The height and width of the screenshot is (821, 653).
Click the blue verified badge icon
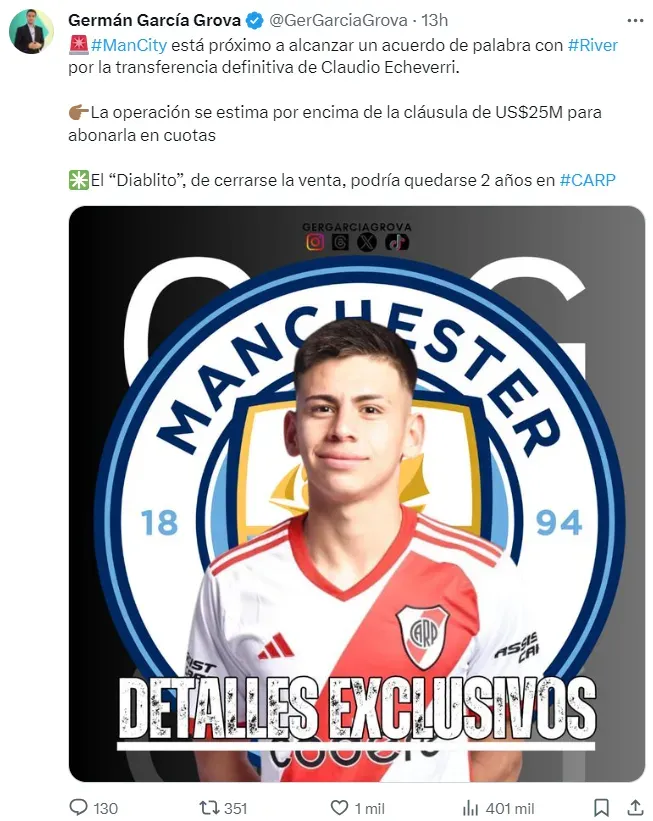255,20
